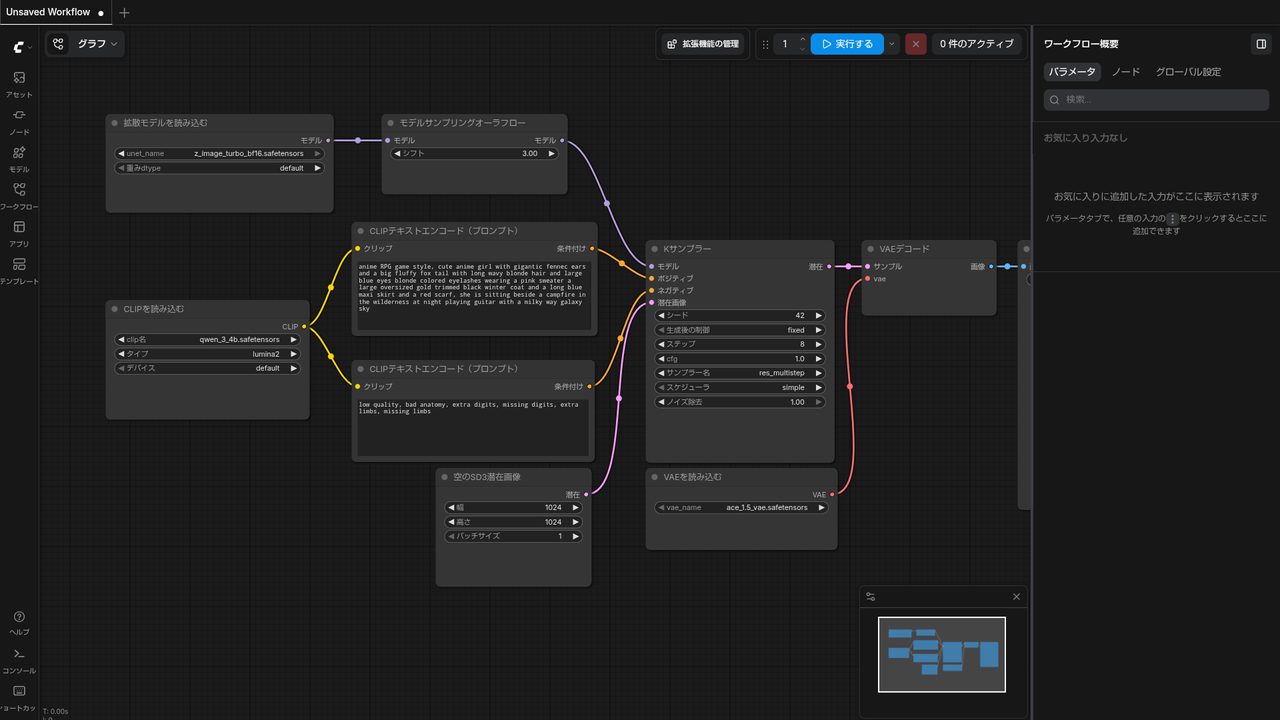This screenshot has height=720, width=1280.
Task: Open the アセット sidebar panel
Action: point(19,84)
